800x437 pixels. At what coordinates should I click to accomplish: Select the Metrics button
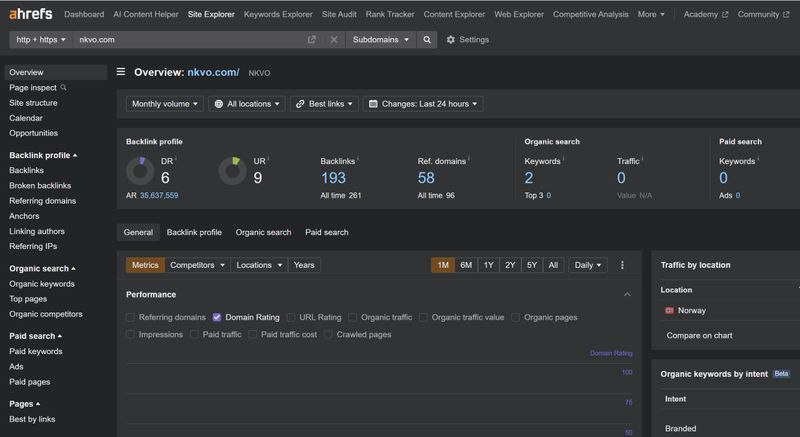pos(145,265)
